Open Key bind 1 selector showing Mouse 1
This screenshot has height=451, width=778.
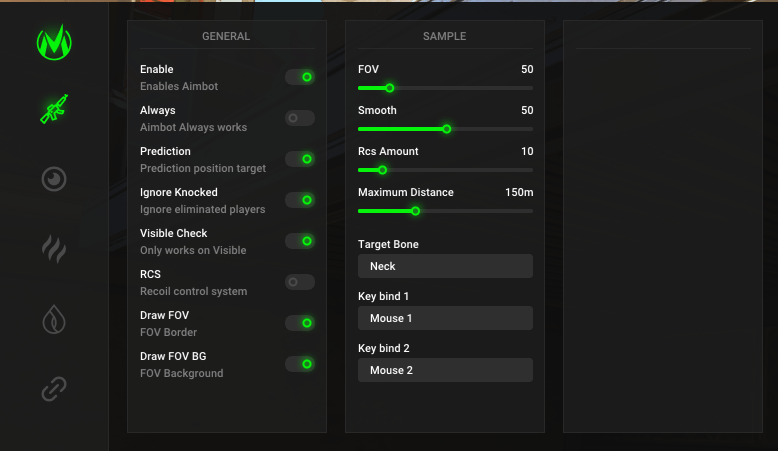445,318
